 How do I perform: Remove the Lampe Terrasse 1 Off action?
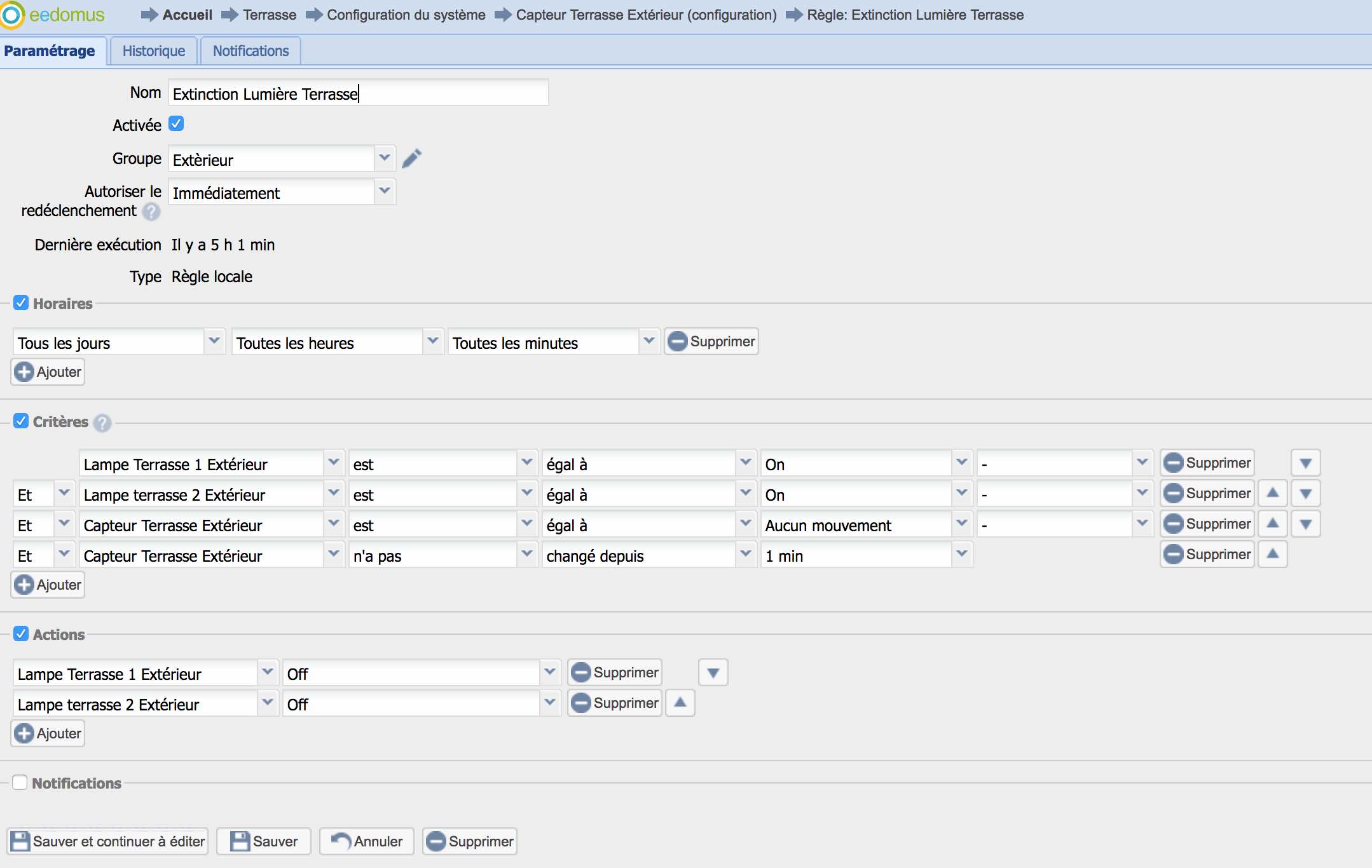(x=615, y=673)
